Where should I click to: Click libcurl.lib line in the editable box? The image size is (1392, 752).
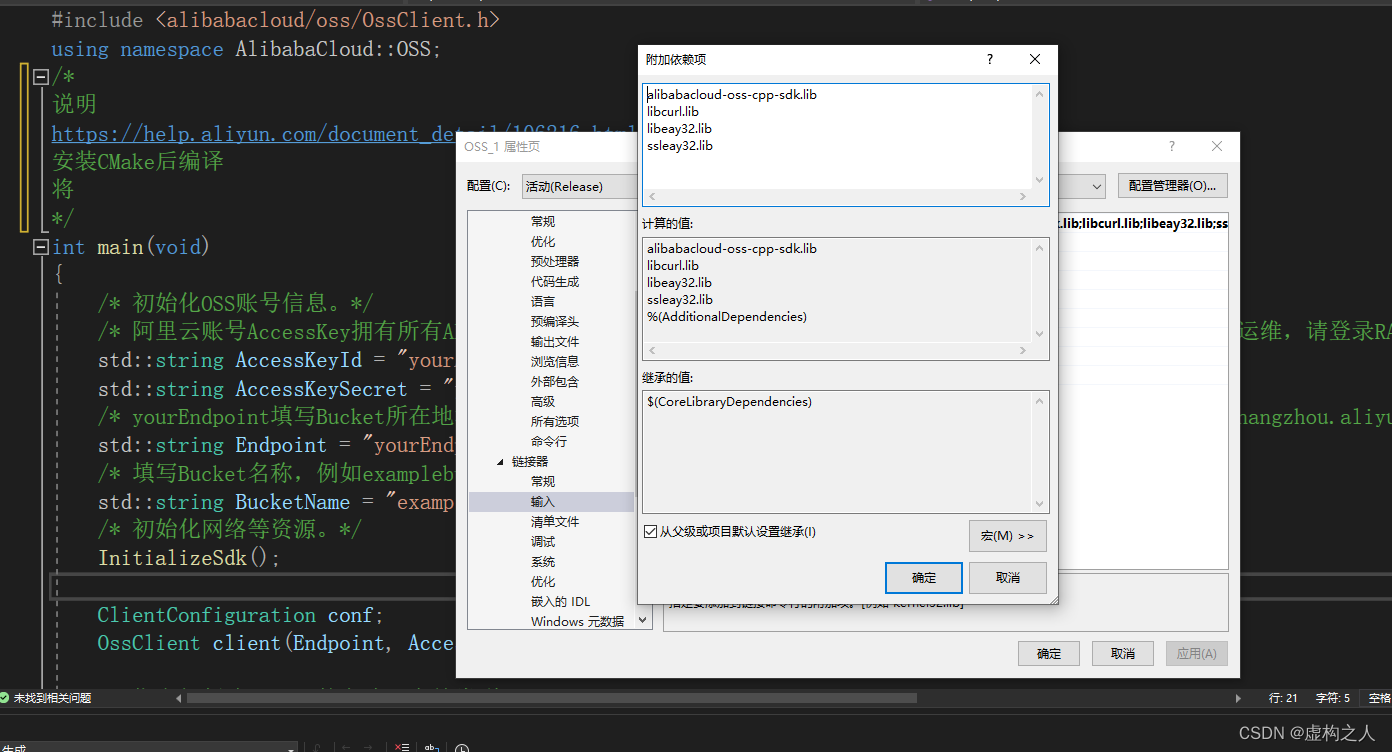[x=673, y=112]
